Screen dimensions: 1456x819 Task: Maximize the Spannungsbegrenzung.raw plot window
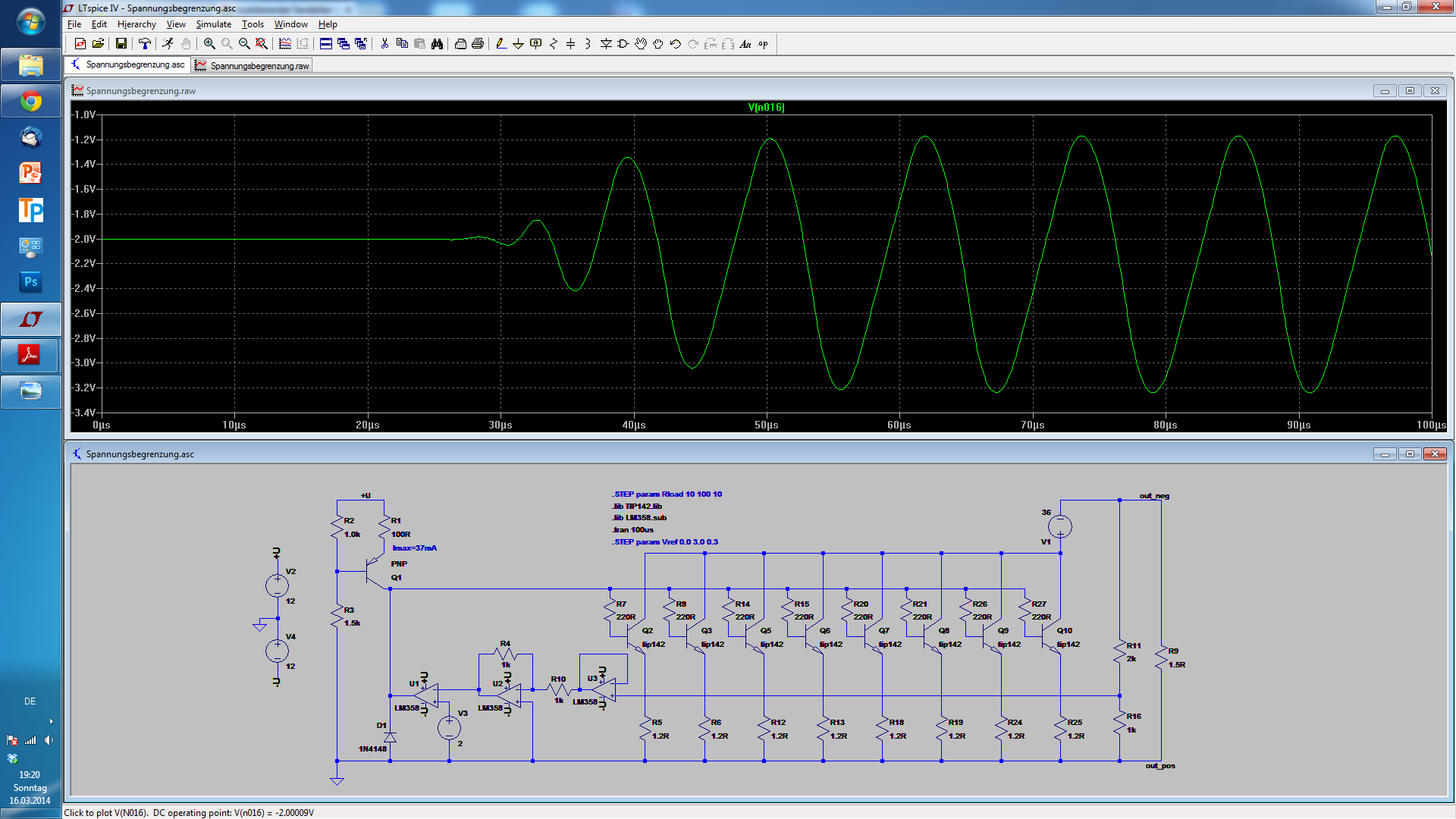pos(1410,91)
